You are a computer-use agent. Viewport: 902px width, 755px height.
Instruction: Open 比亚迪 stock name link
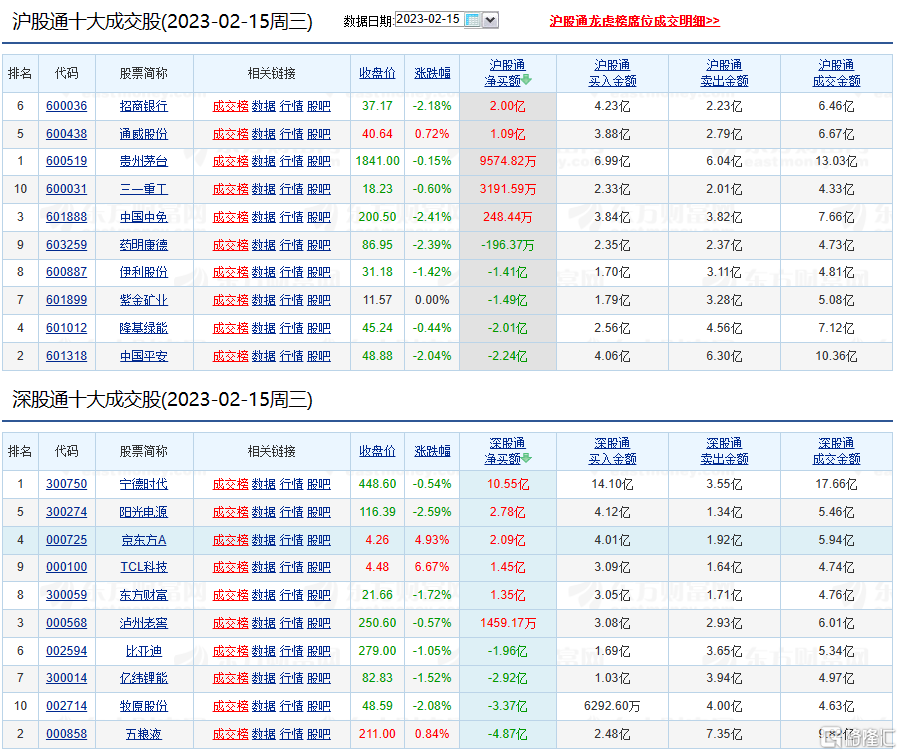pyautogui.click(x=144, y=651)
